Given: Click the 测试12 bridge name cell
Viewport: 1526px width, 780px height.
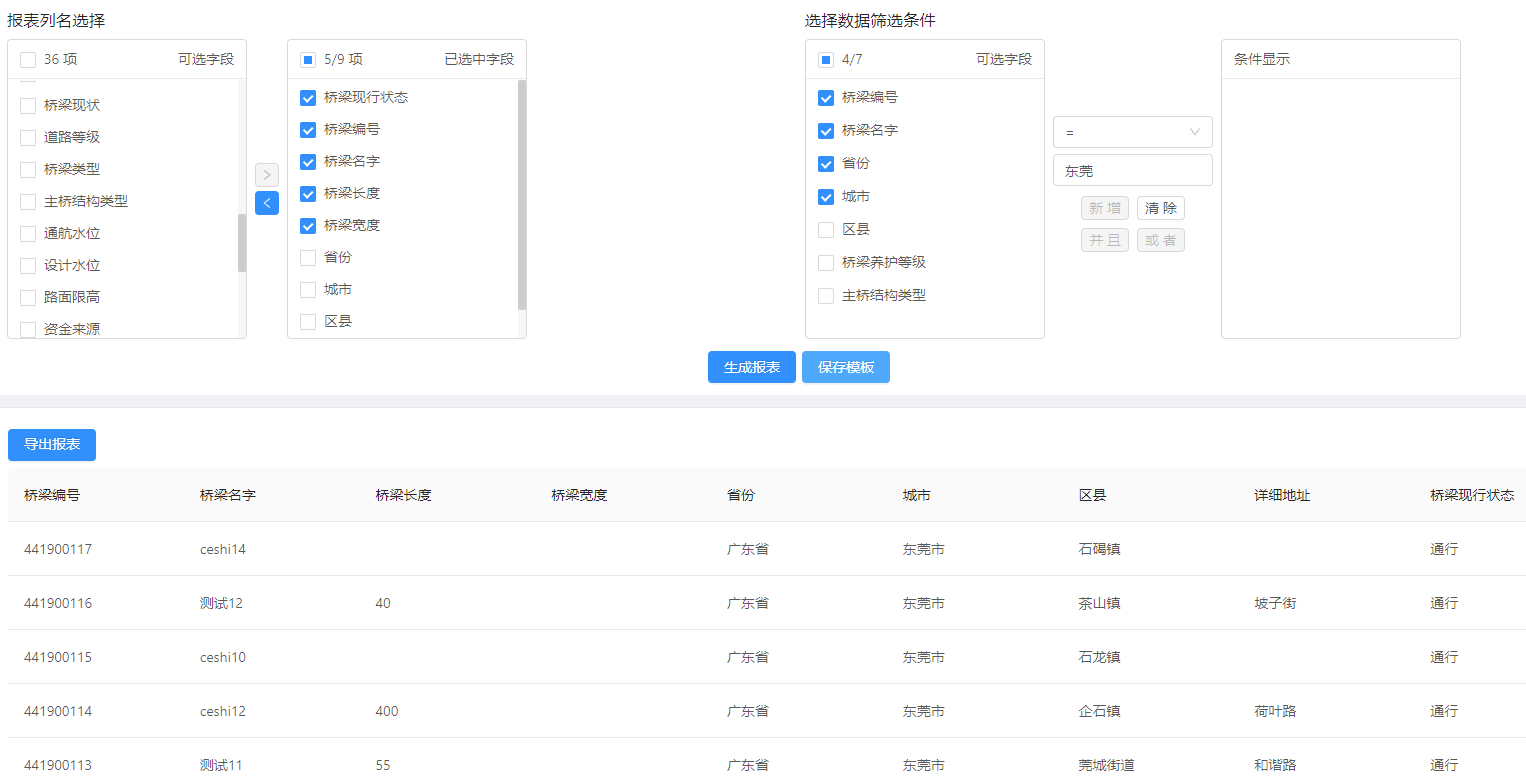Looking at the screenshot, I should pos(221,603).
